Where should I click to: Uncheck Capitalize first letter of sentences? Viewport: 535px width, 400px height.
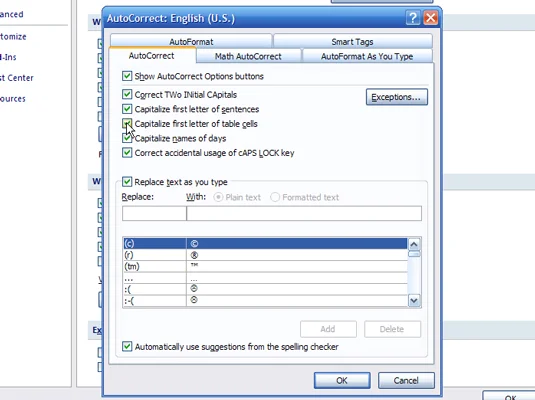(127, 109)
